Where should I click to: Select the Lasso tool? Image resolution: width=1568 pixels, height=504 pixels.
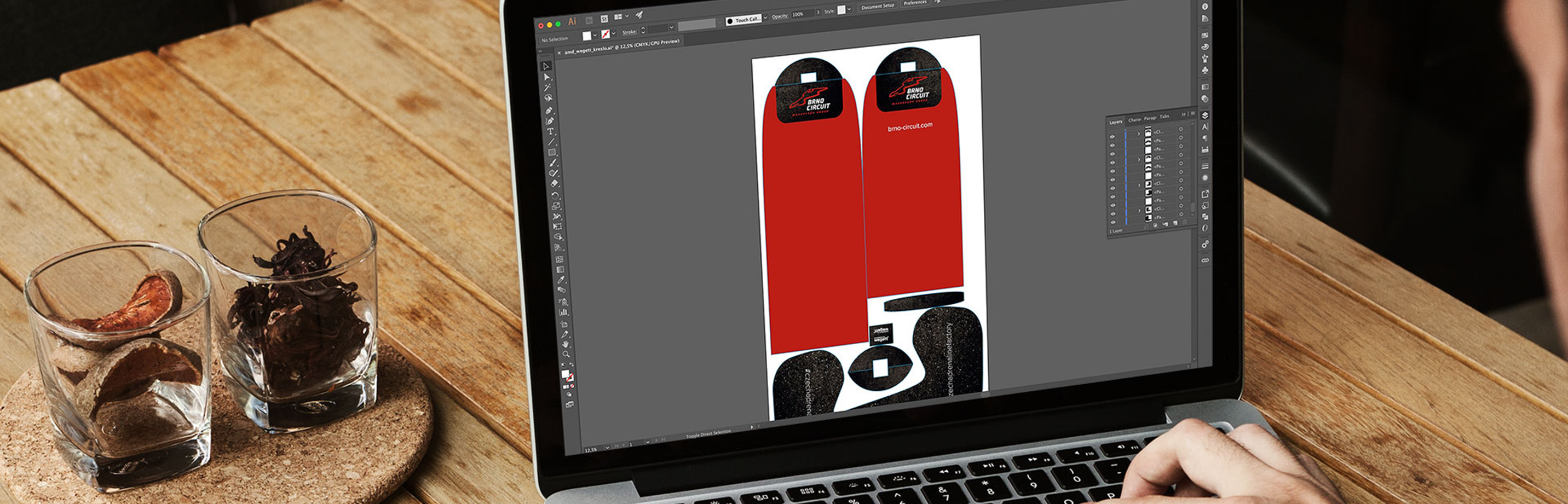click(x=549, y=97)
